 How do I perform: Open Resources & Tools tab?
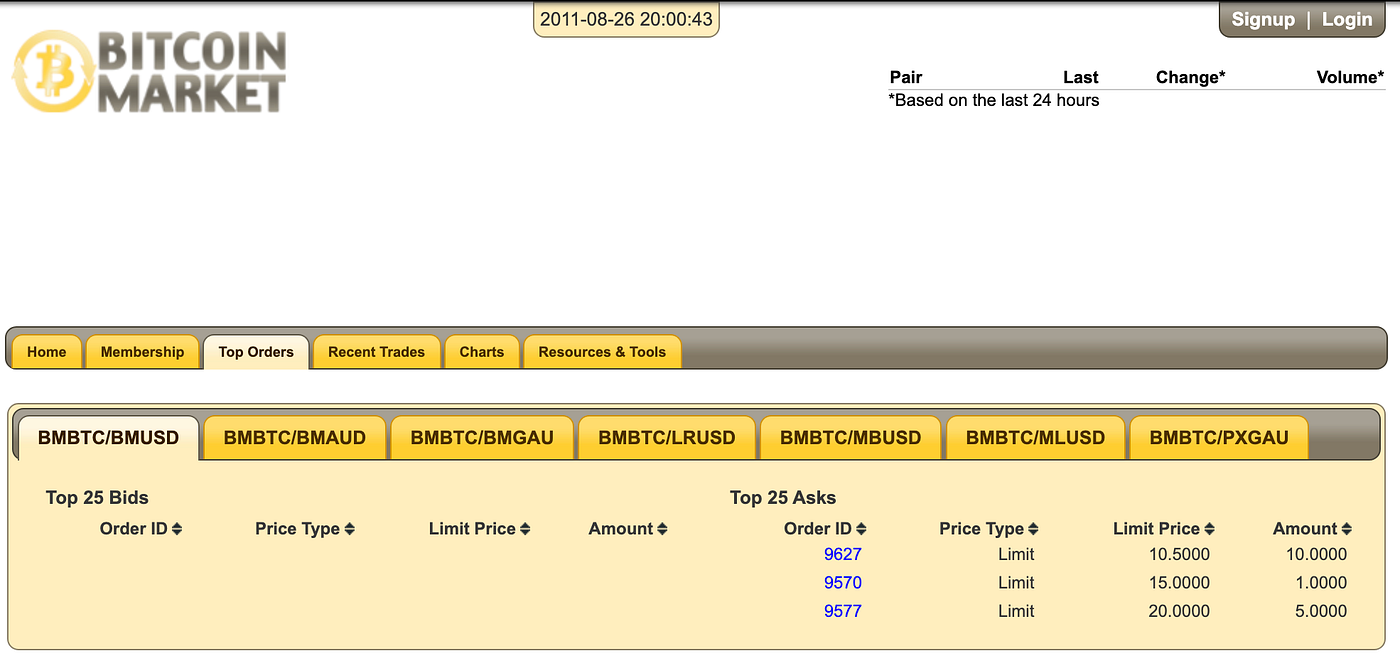click(602, 352)
